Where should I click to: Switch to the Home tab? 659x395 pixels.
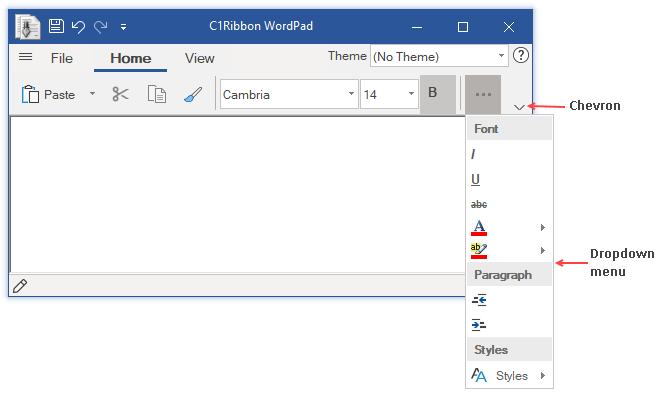[130, 58]
